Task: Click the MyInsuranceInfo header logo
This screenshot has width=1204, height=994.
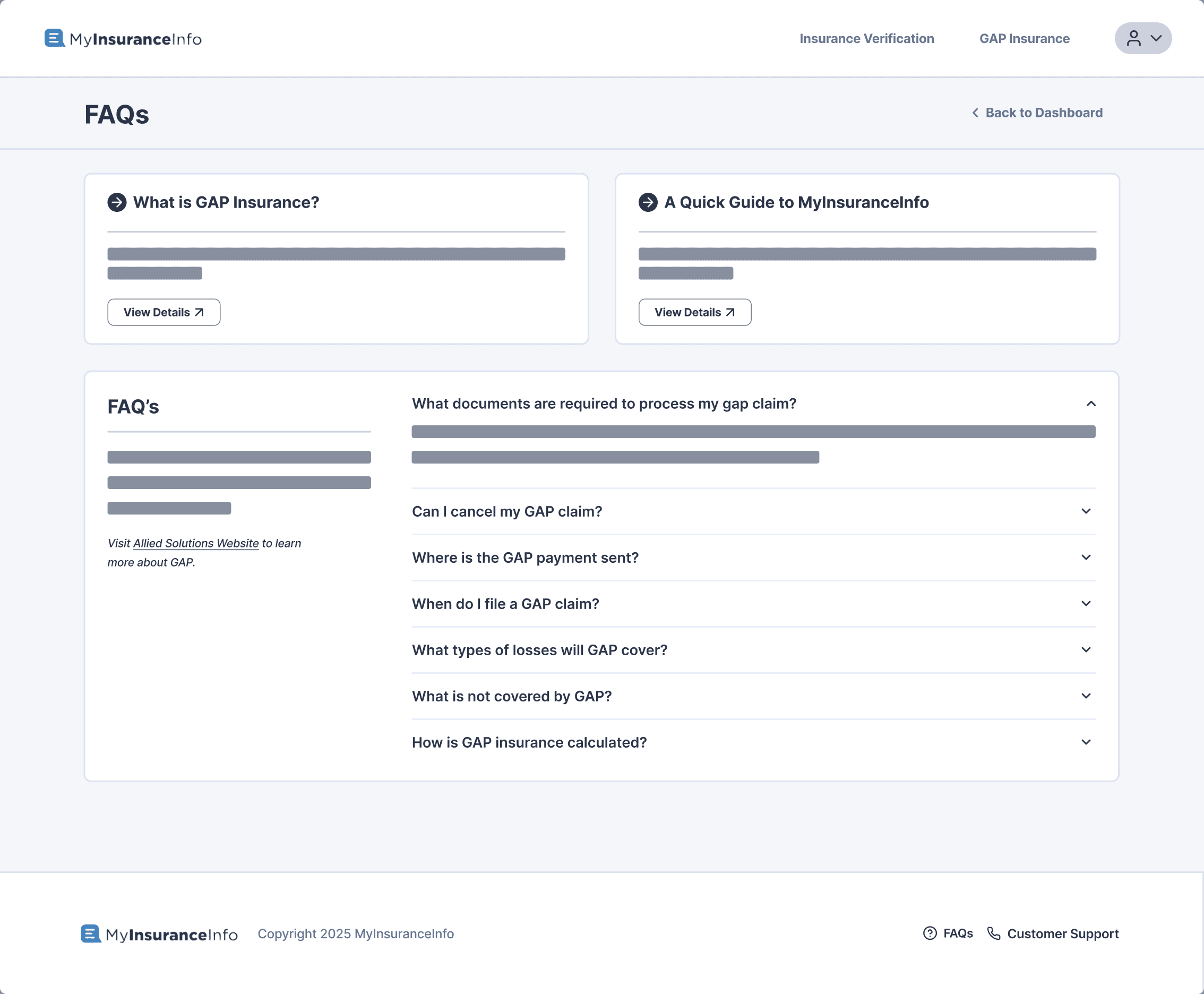Action: (123, 38)
